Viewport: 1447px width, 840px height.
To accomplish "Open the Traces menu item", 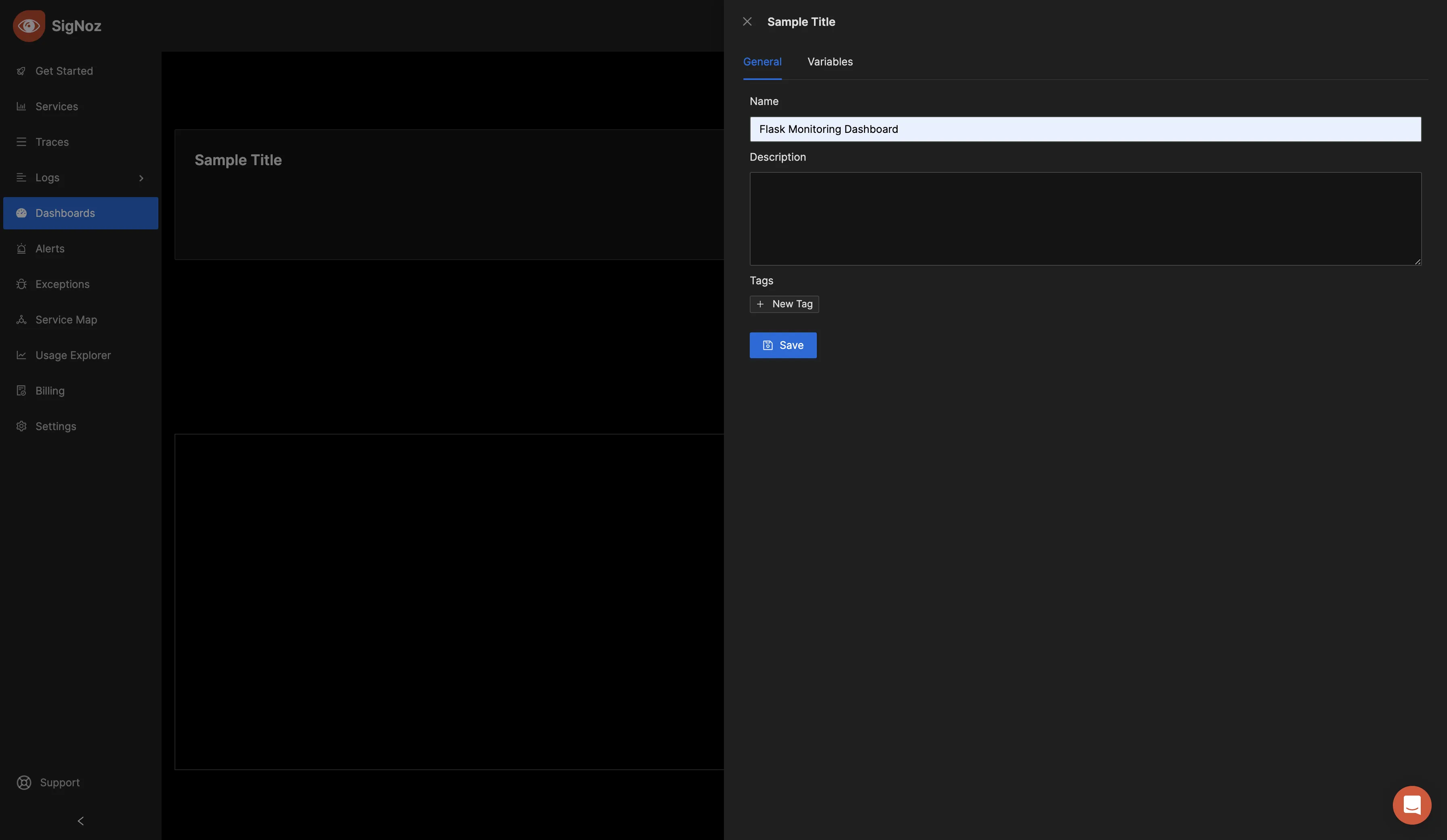I will pos(80,142).
